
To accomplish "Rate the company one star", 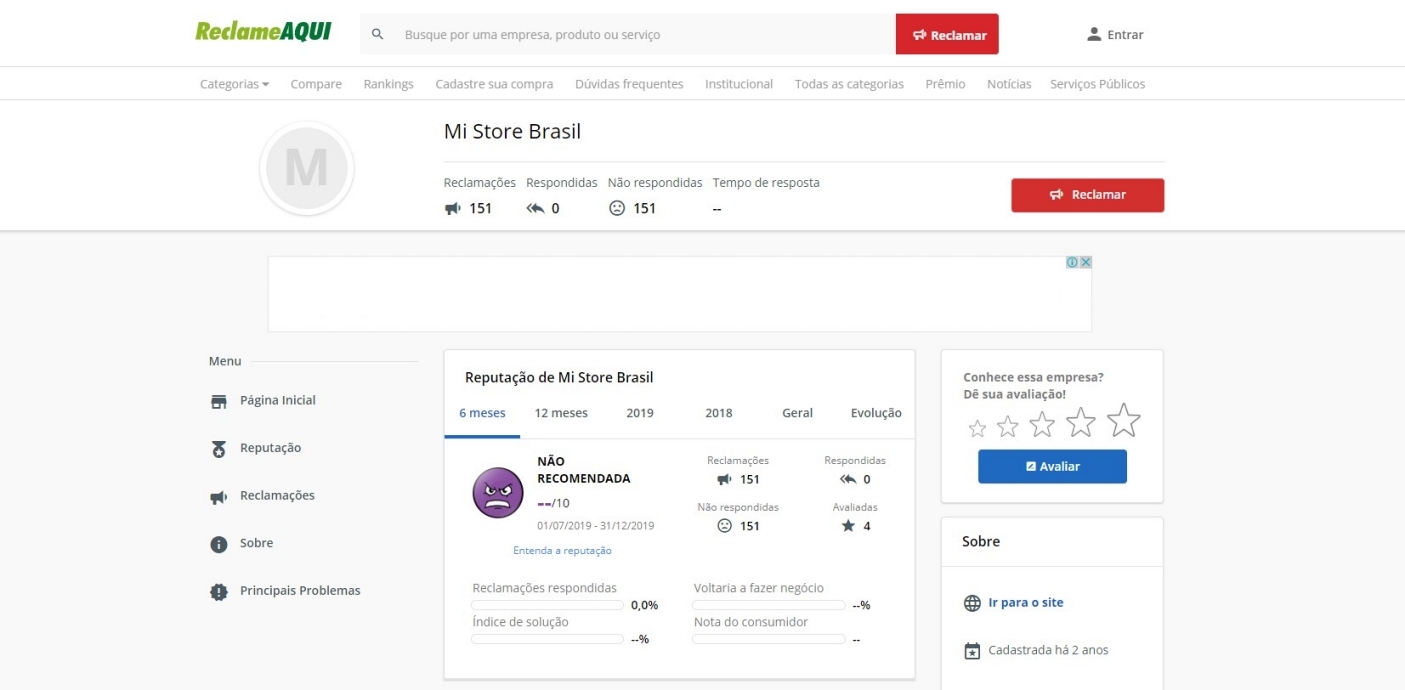I will click(x=977, y=428).
